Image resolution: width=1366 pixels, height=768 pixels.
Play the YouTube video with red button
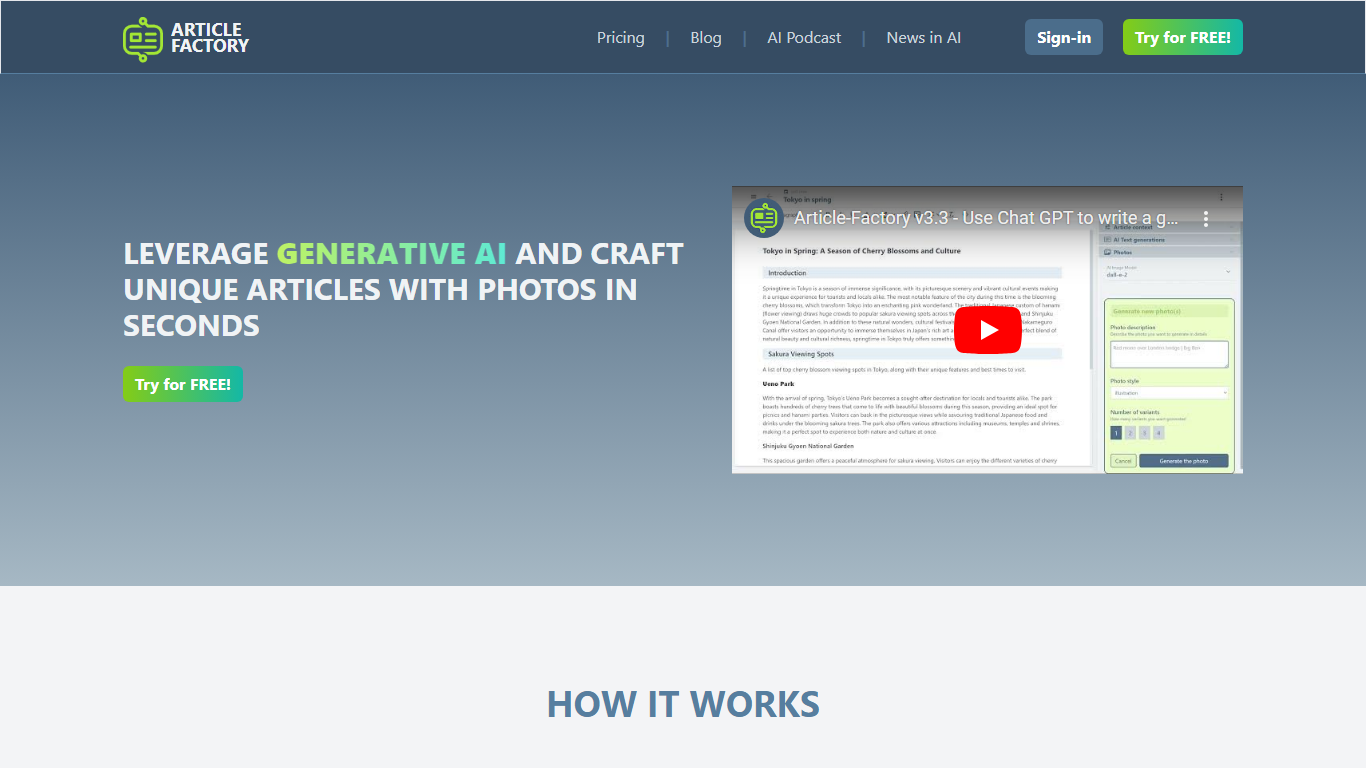pos(987,330)
